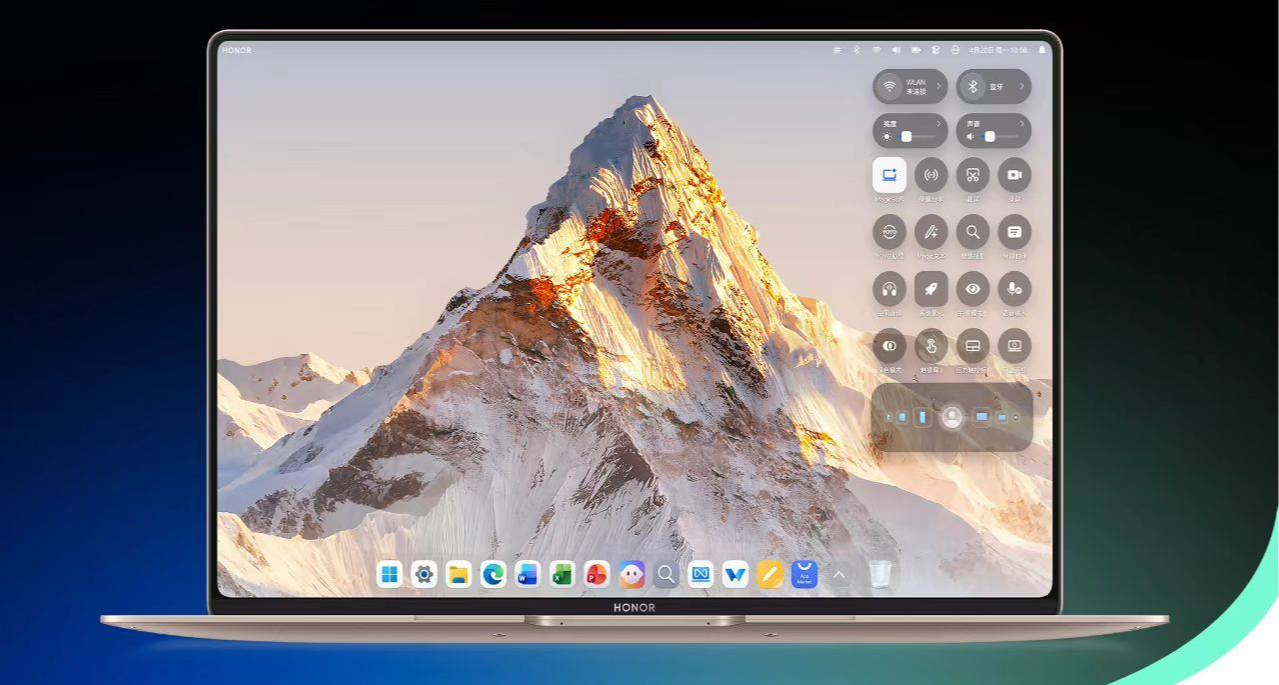Open the Recycle Bin in the dock
Image resolution: width=1279 pixels, height=685 pixels.
point(880,574)
